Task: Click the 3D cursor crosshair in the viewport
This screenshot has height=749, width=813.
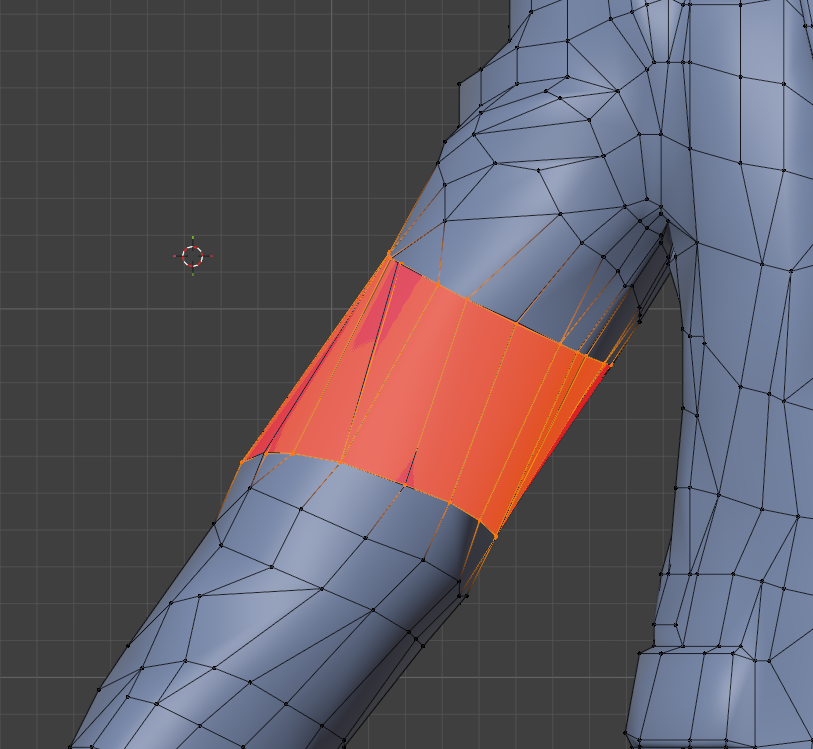Action: [193, 256]
